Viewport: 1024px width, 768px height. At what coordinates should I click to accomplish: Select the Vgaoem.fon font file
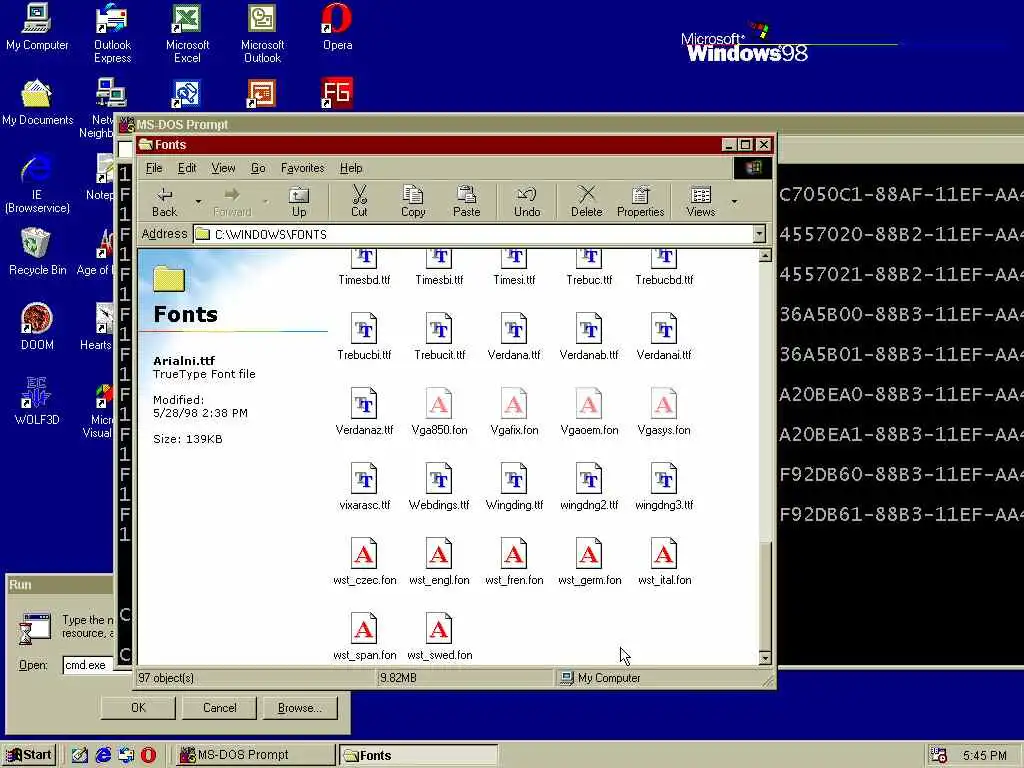pyautogui.click(x=589, y=412)
